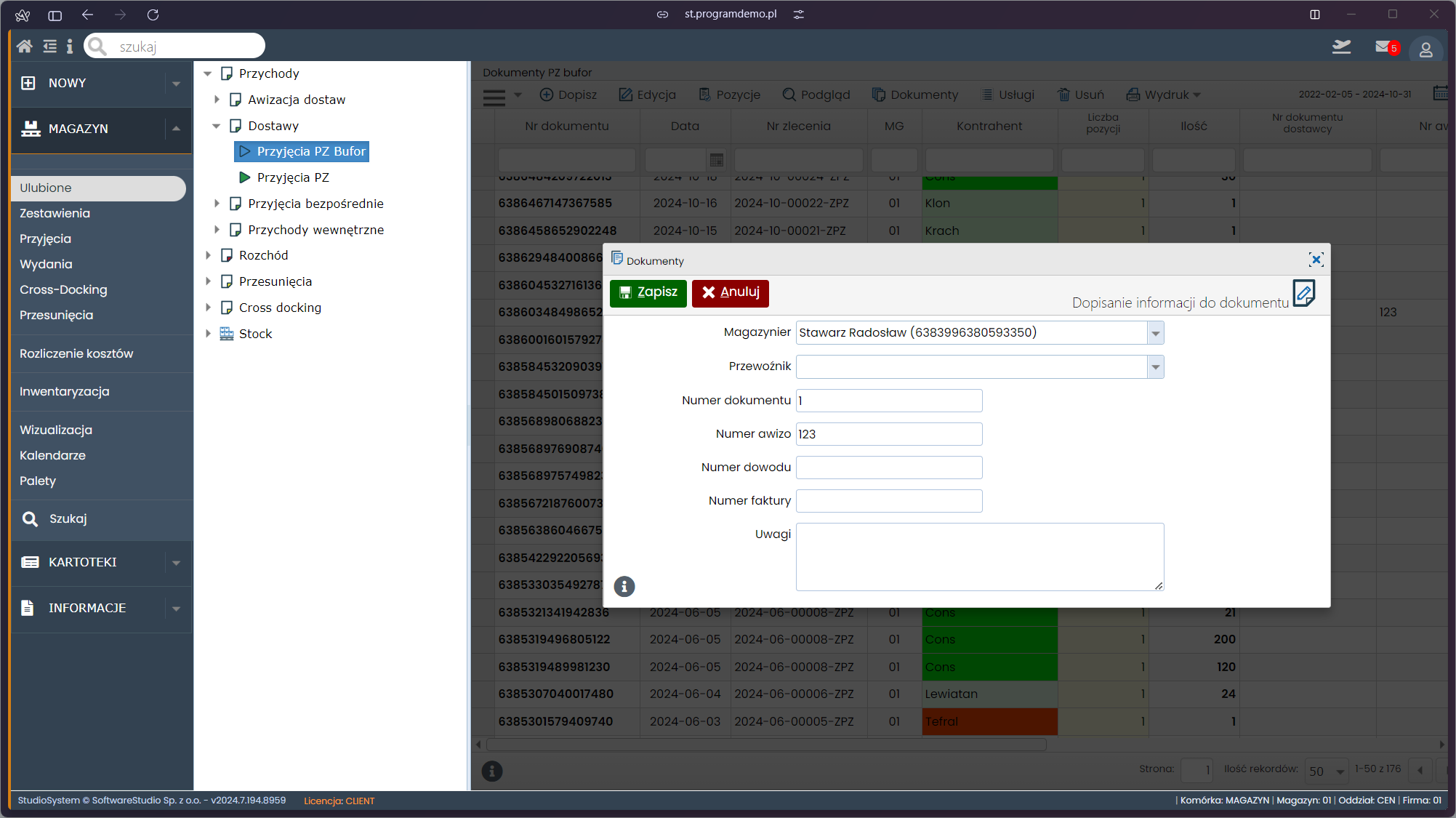The height and width of the screenshot is (818, 1456).
Task: Toggle the menu list indent icon
Action: point(49,47)
